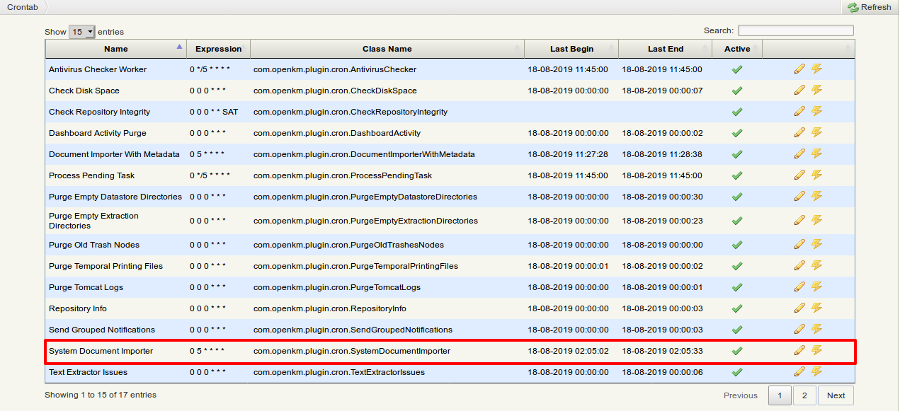Sort by the Class Name column header
This screenshot has height=411, width=899.
pyautogui.click(x=386, y=48)
